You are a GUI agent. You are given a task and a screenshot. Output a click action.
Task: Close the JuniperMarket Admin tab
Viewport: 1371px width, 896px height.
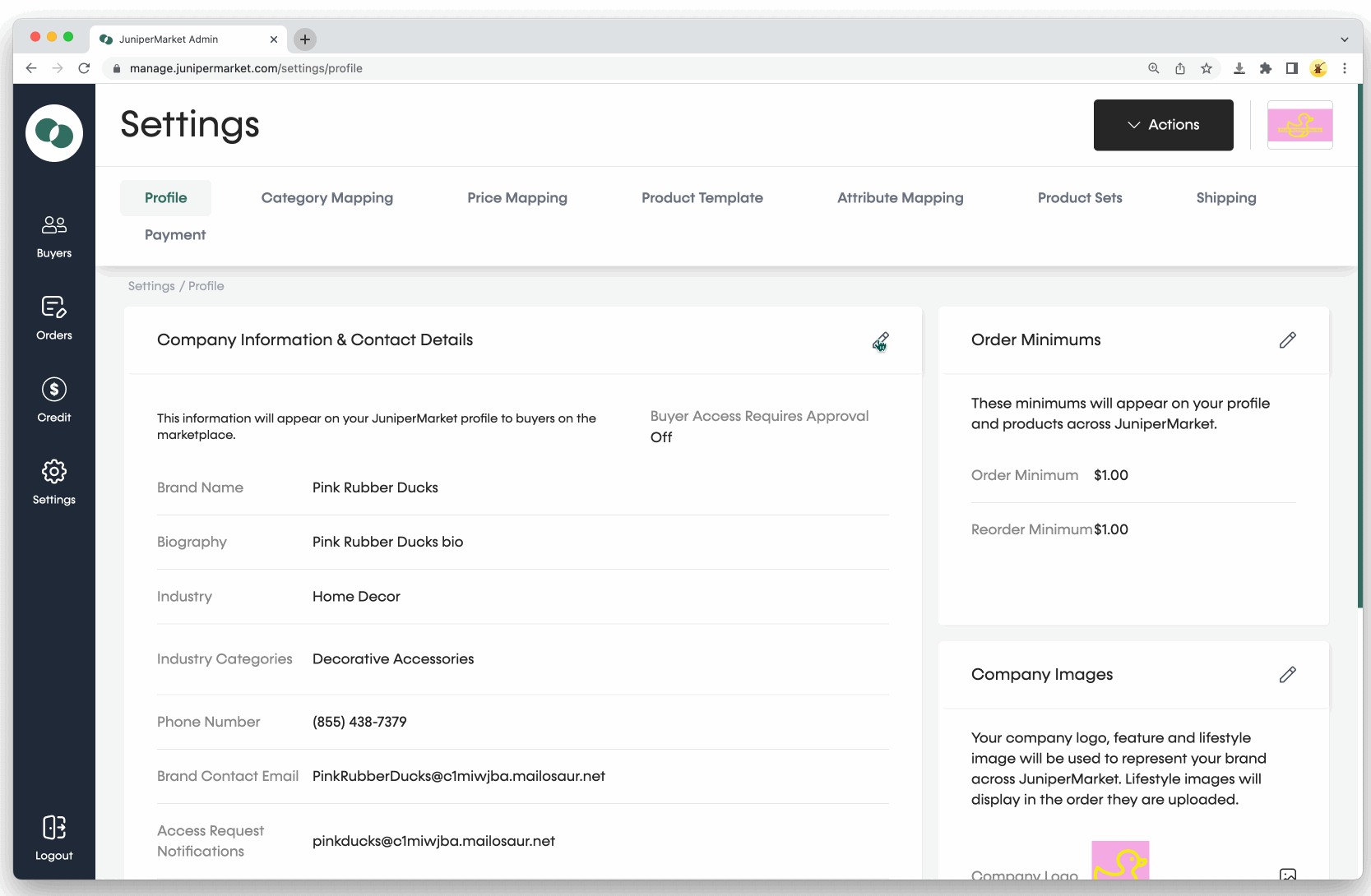(x=274, y=39)
